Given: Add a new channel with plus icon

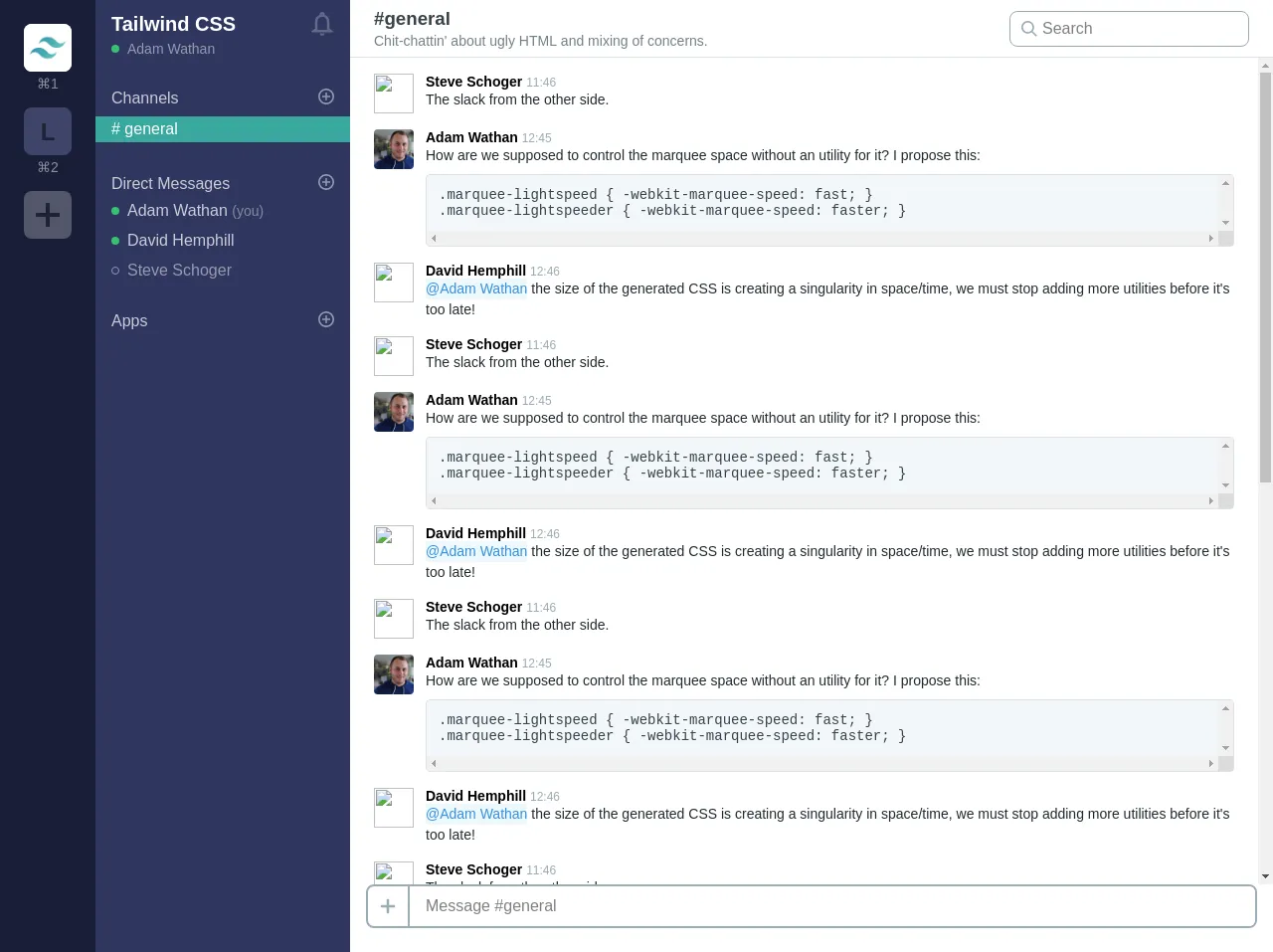Looking at the screenshot, I should point(325,96).
